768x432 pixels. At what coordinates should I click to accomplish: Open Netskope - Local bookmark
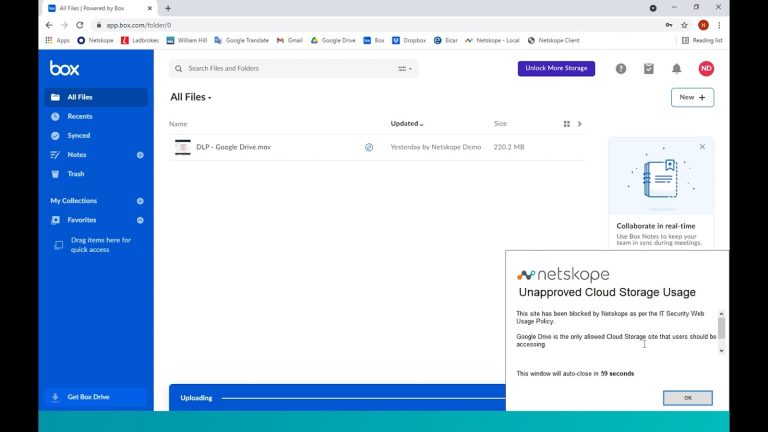(x=492, y=40)
